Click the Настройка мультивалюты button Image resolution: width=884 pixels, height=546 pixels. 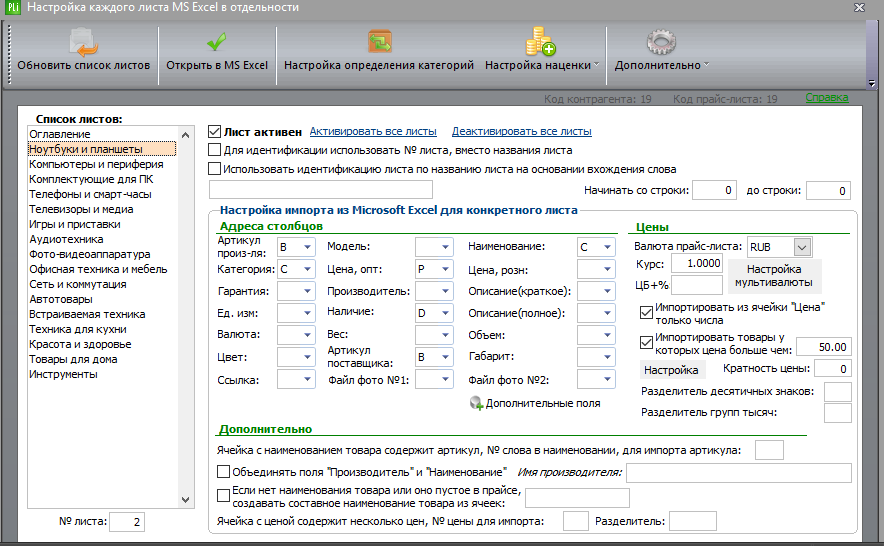(x=774, y=276)
